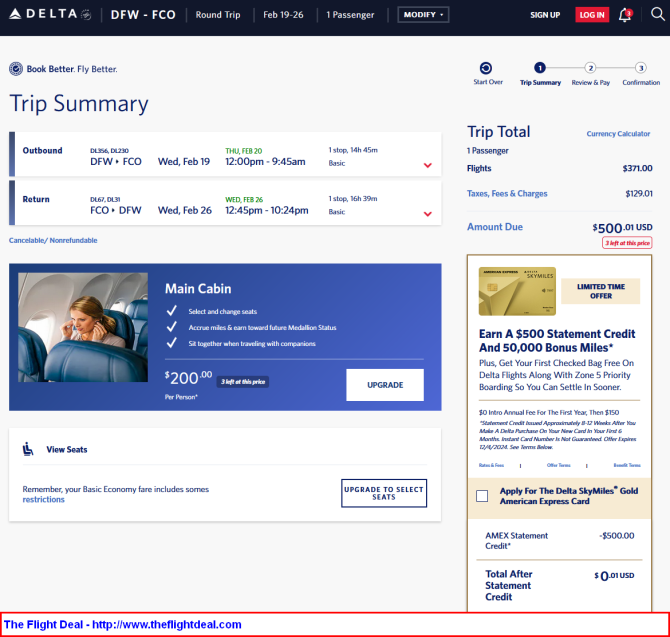Click the Round Trip text in header

(x=218, y=15)
